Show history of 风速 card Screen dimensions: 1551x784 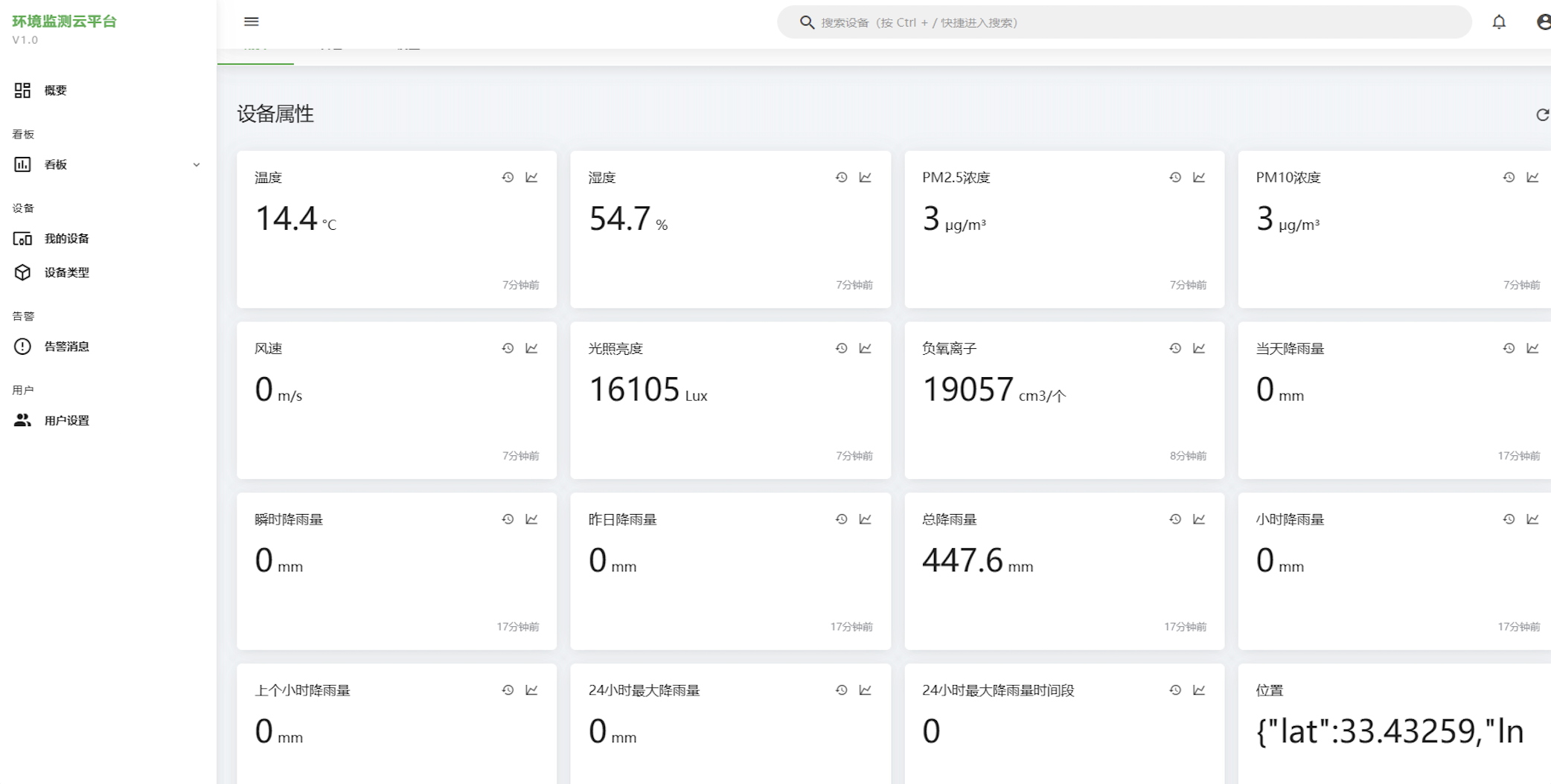click(x=508, y=348)
